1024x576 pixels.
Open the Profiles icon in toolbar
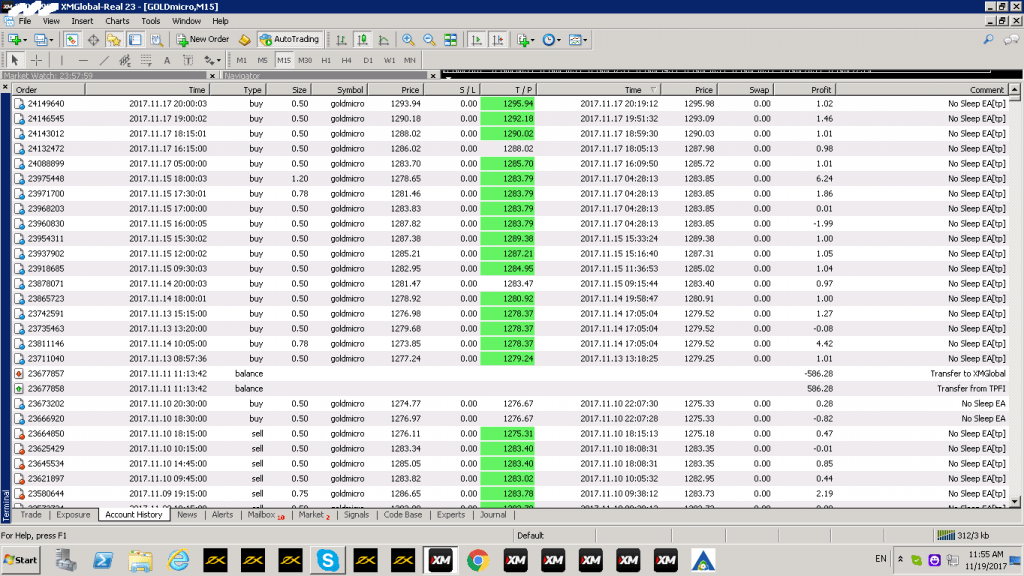pos(40,40)
